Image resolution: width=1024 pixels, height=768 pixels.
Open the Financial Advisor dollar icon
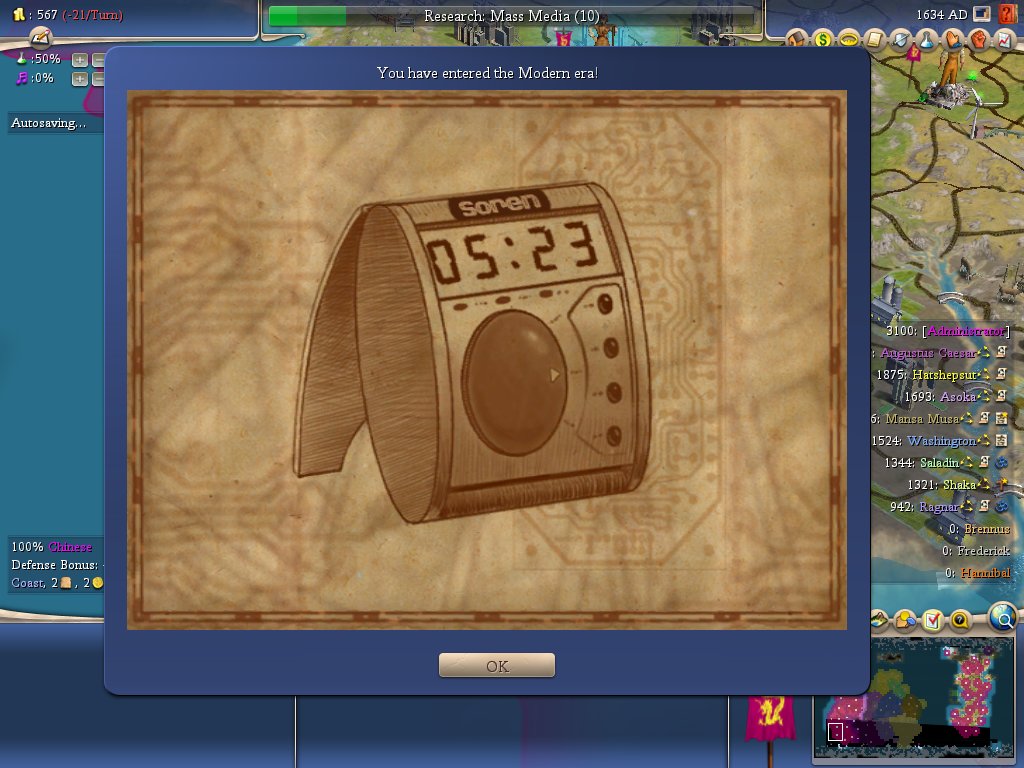[x=823, y=40]
